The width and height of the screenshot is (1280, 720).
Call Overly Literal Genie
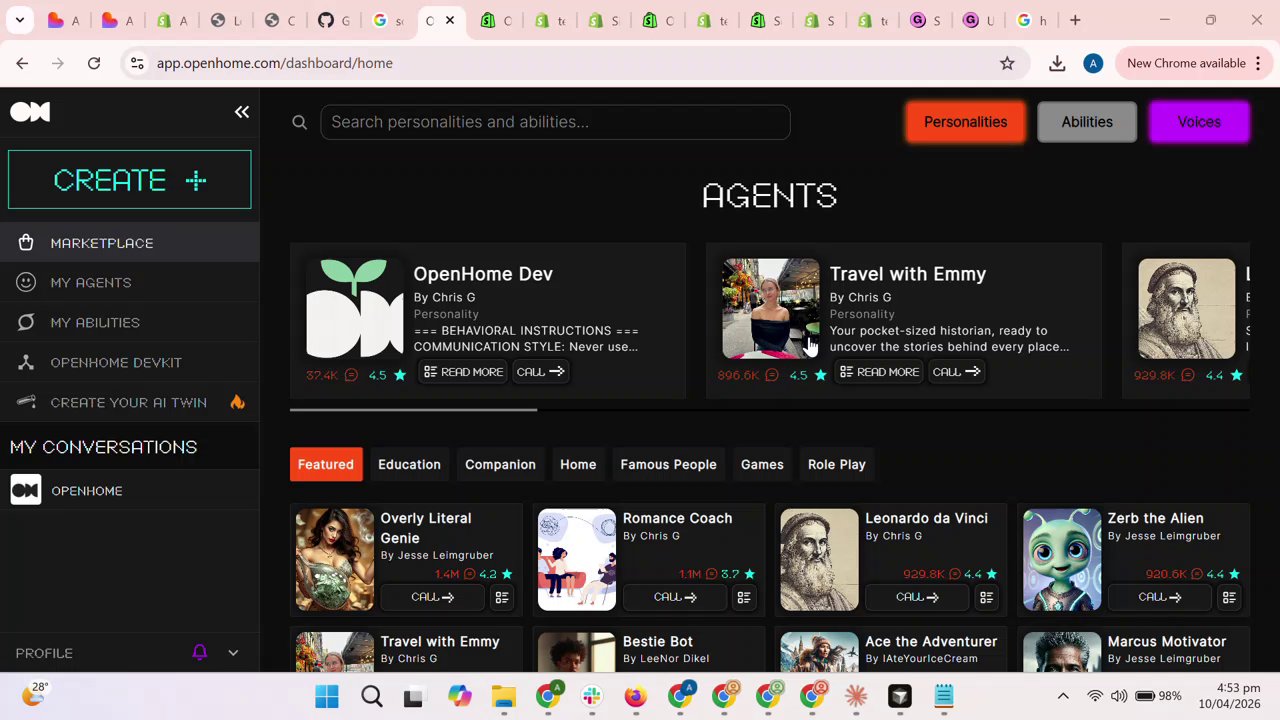pyautogui.click(x=432, y=597)
